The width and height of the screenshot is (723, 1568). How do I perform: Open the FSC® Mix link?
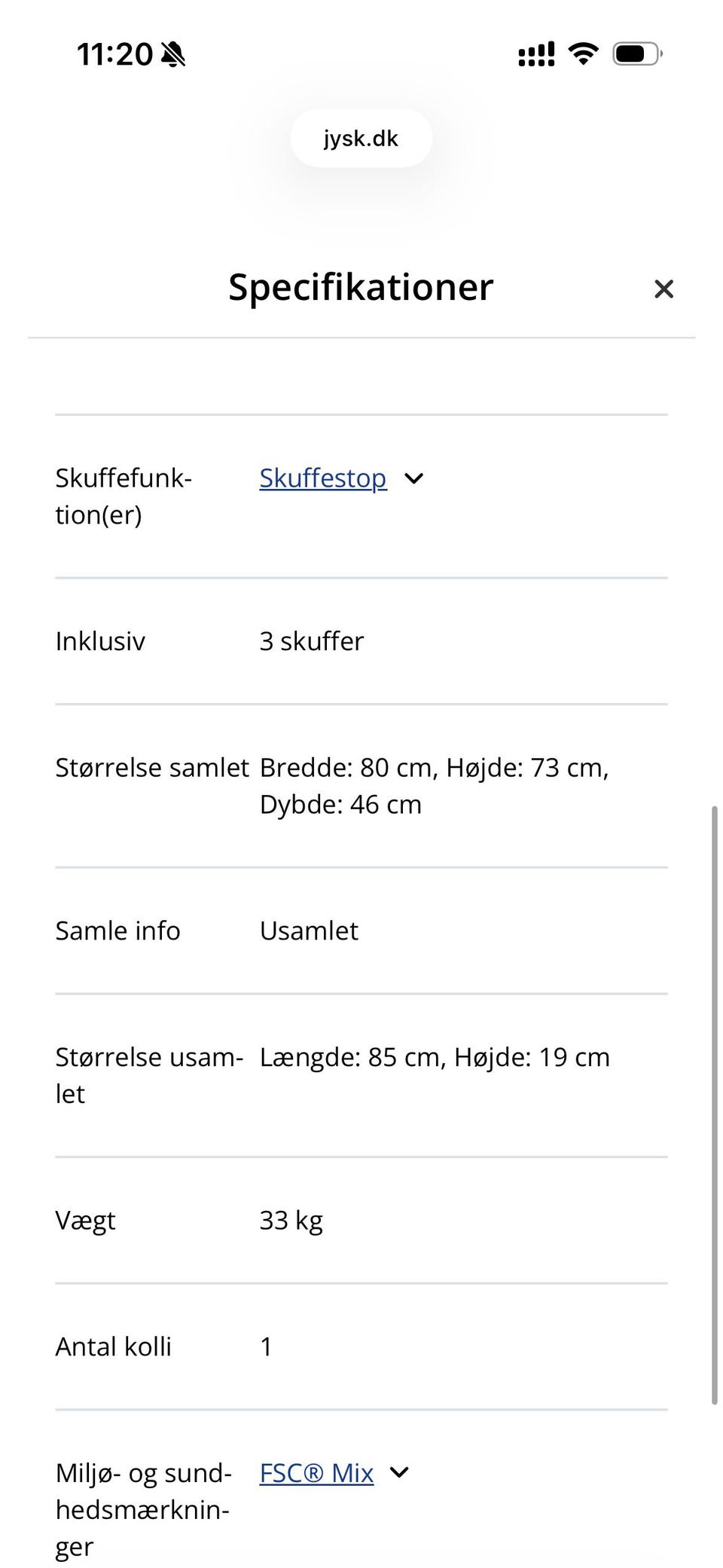[x=316, y=1473]
